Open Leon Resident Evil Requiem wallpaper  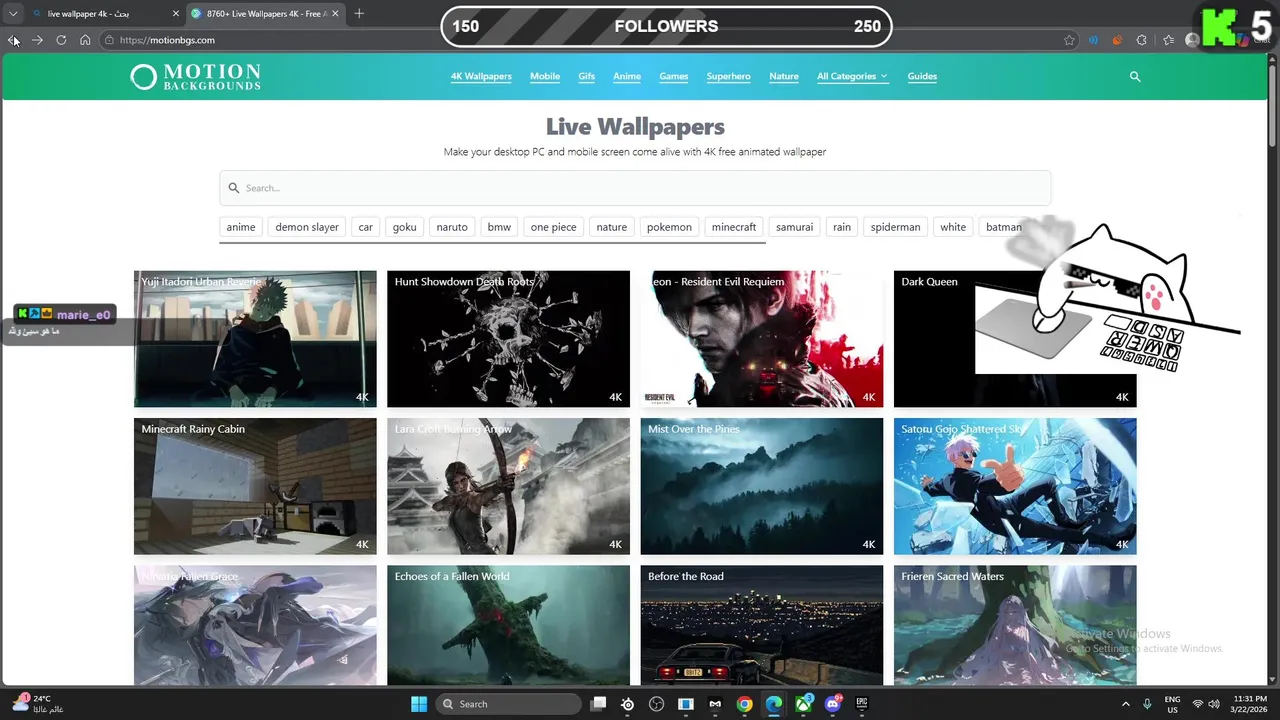pos(762,339)
